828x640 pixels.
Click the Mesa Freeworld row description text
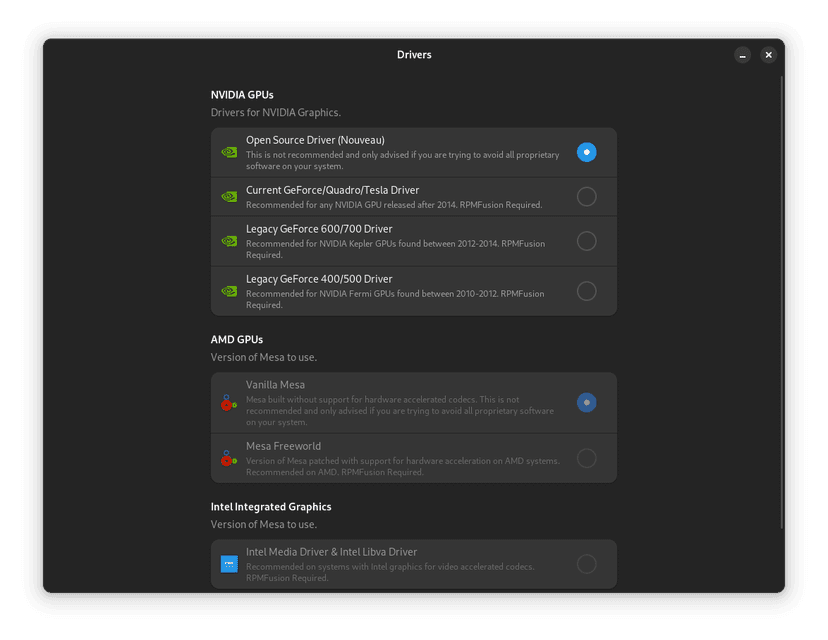[x=403, y=466]
